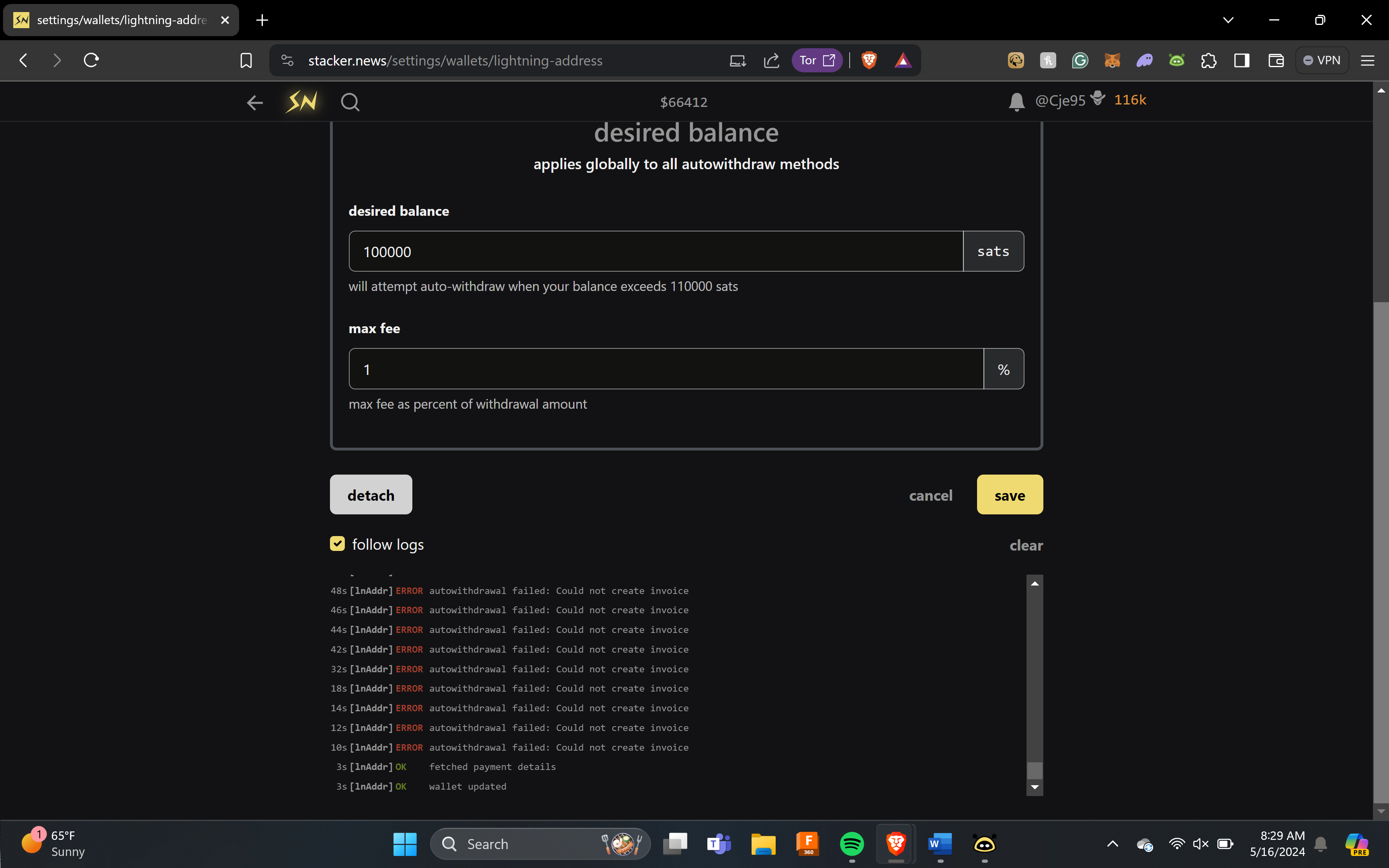The width and height of the screenshot is (1389, 868).
Task: Open the MetaMask fox extension
Action: (x=1112, y=60)
